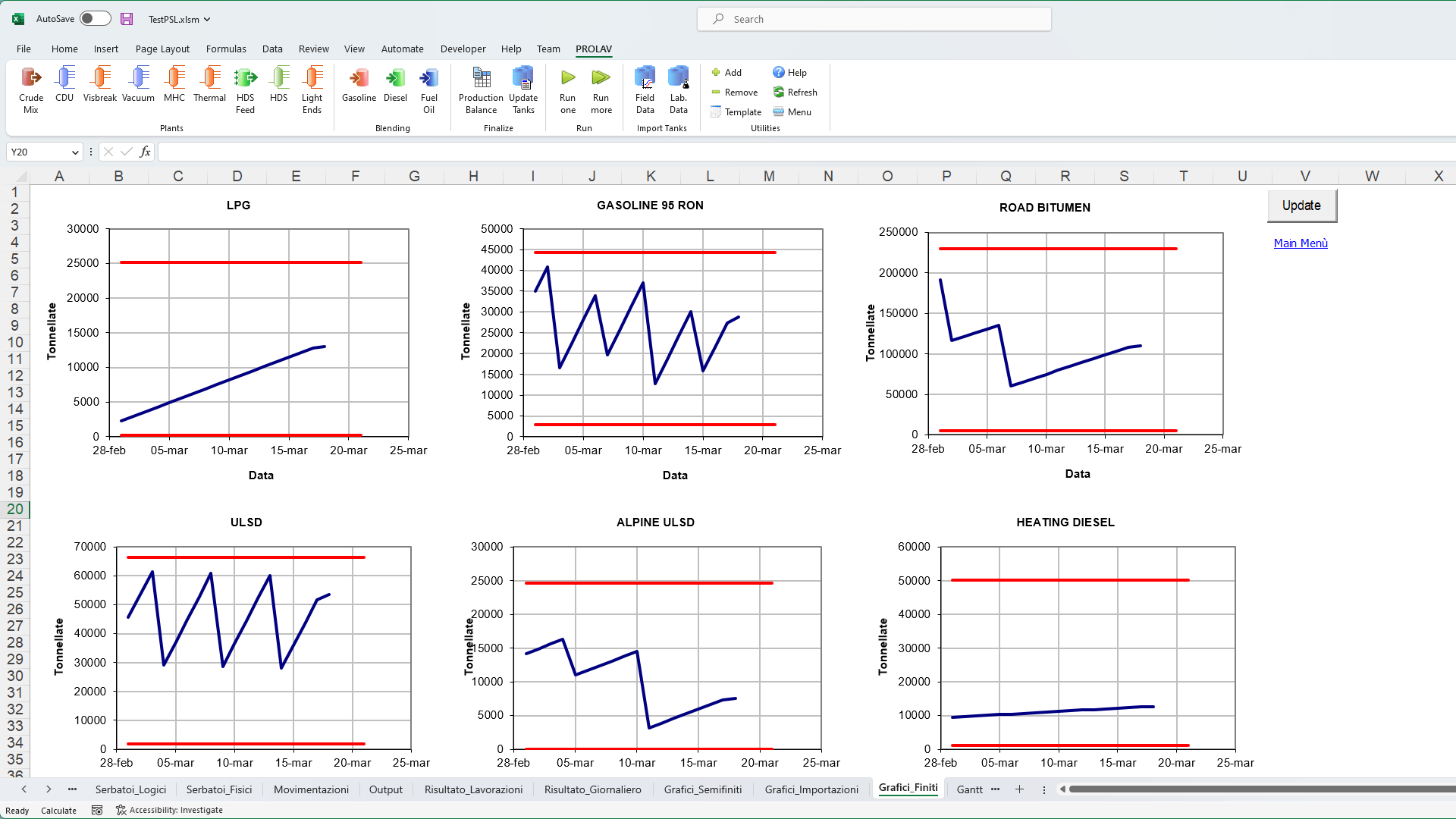Open the Developer ribbon tab
Viewport: 1456px width, 819px height.
[463, 49]
